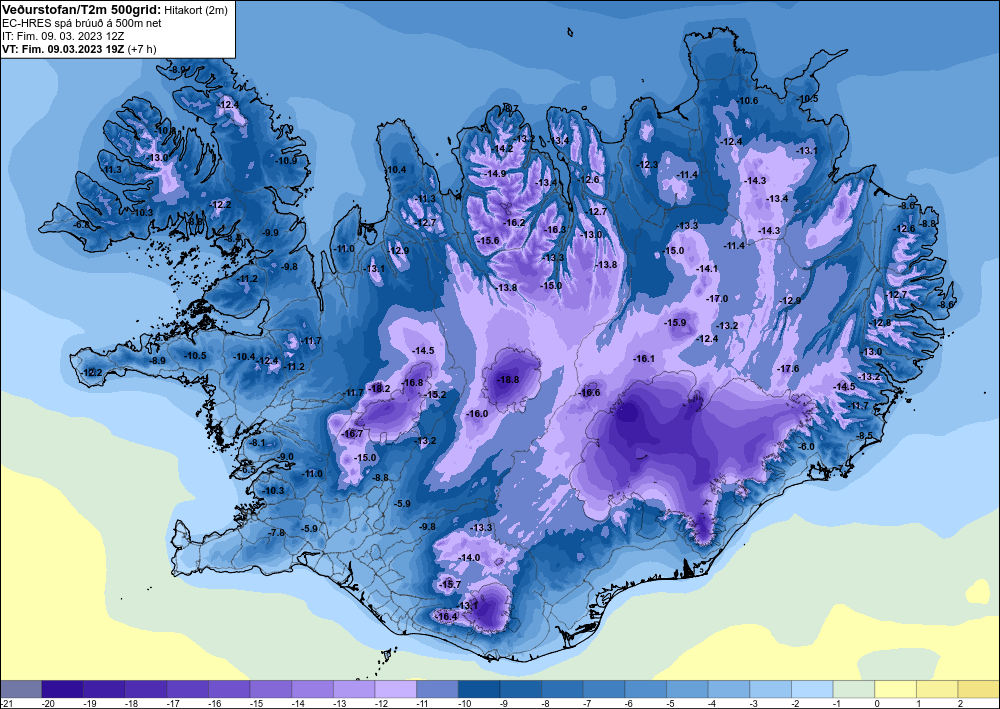The width and height of the screenshot is (1000, 709).
Task: Click the -16.1 temperature label
Action: coord(643,359)
